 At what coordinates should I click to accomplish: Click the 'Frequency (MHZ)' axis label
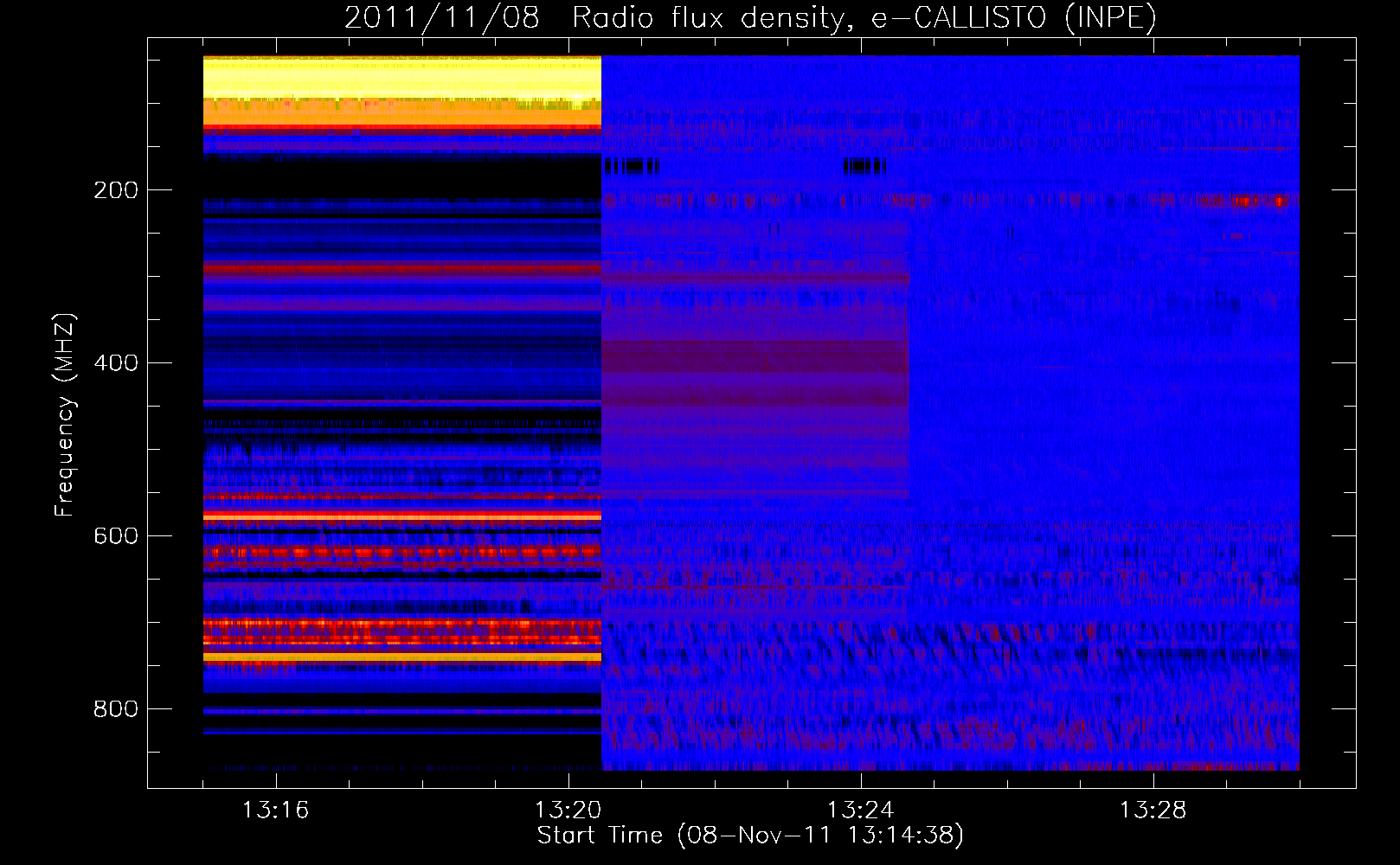65,414
